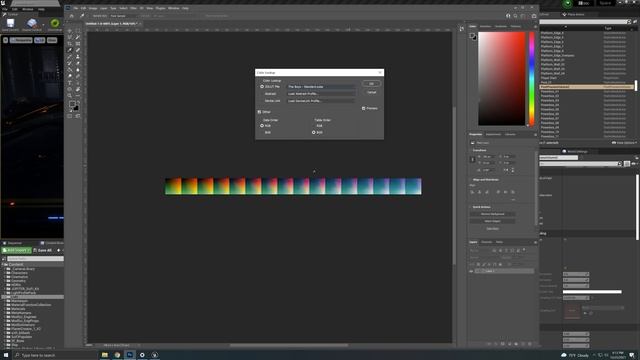Toggle the Preview checkbox
The height and width of the screenshot is (360, 640).
coord(363,109)
